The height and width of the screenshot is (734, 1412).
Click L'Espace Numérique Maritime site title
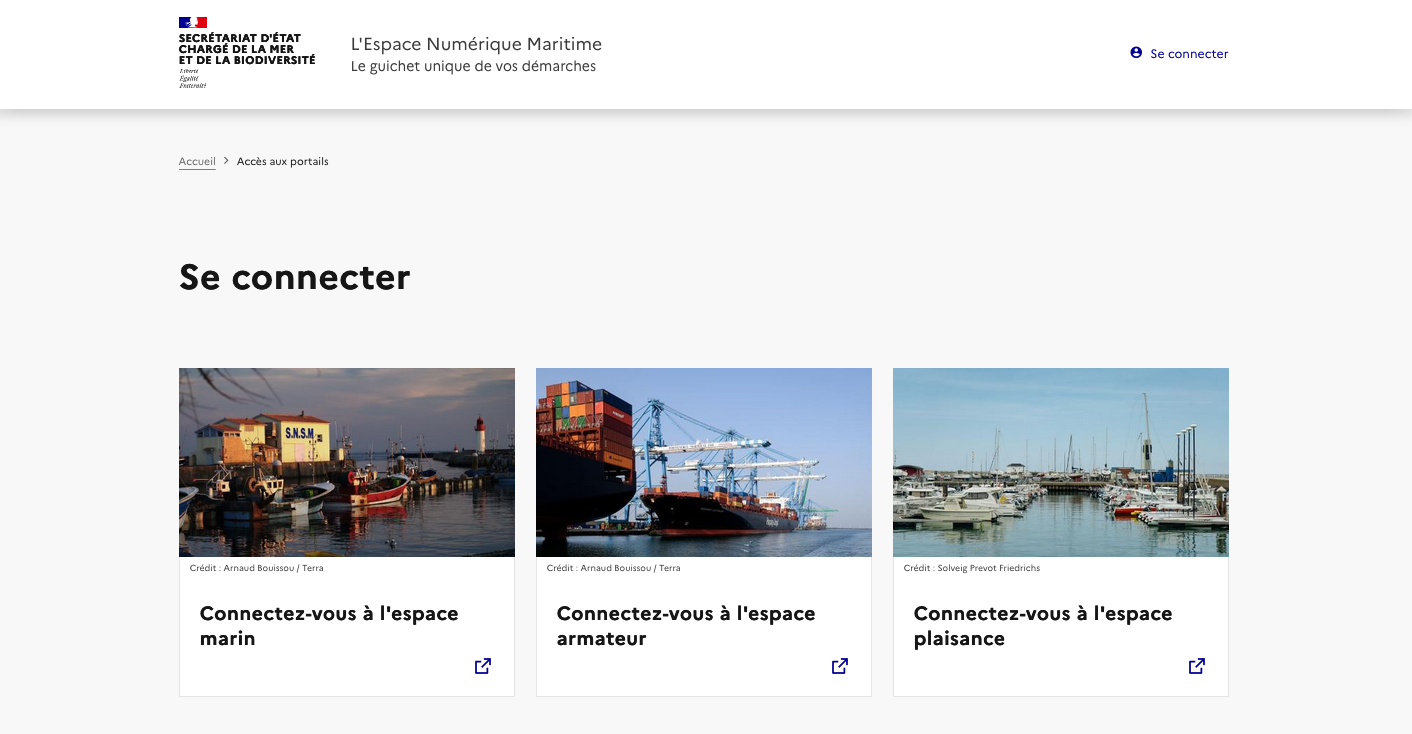476,44
